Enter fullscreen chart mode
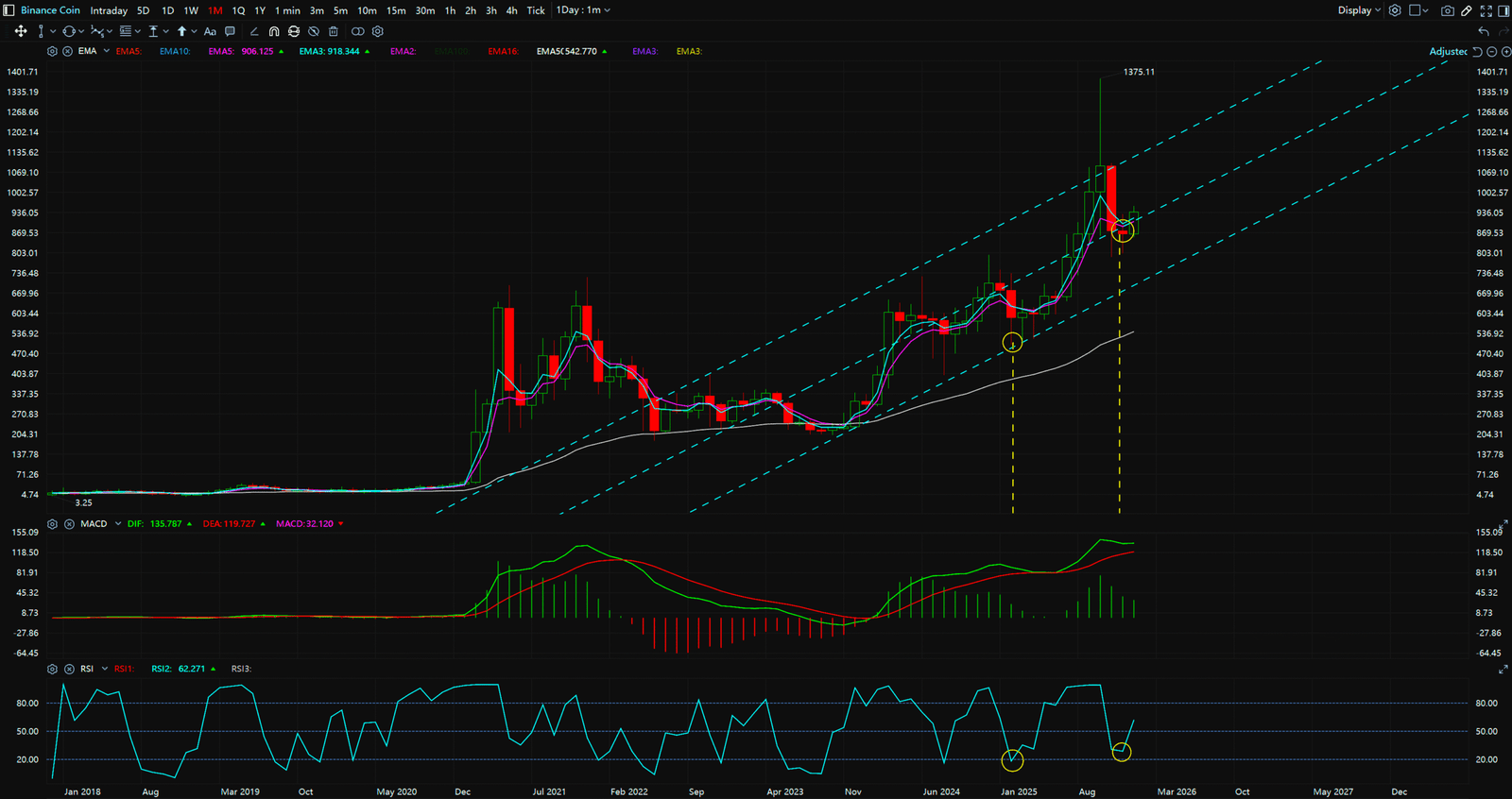Screen dimensions: 1512x799 click(1486, 10)
